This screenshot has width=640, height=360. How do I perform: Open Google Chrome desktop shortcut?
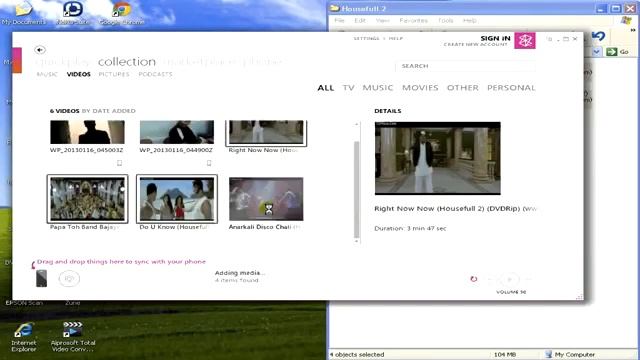pos(121,13)
